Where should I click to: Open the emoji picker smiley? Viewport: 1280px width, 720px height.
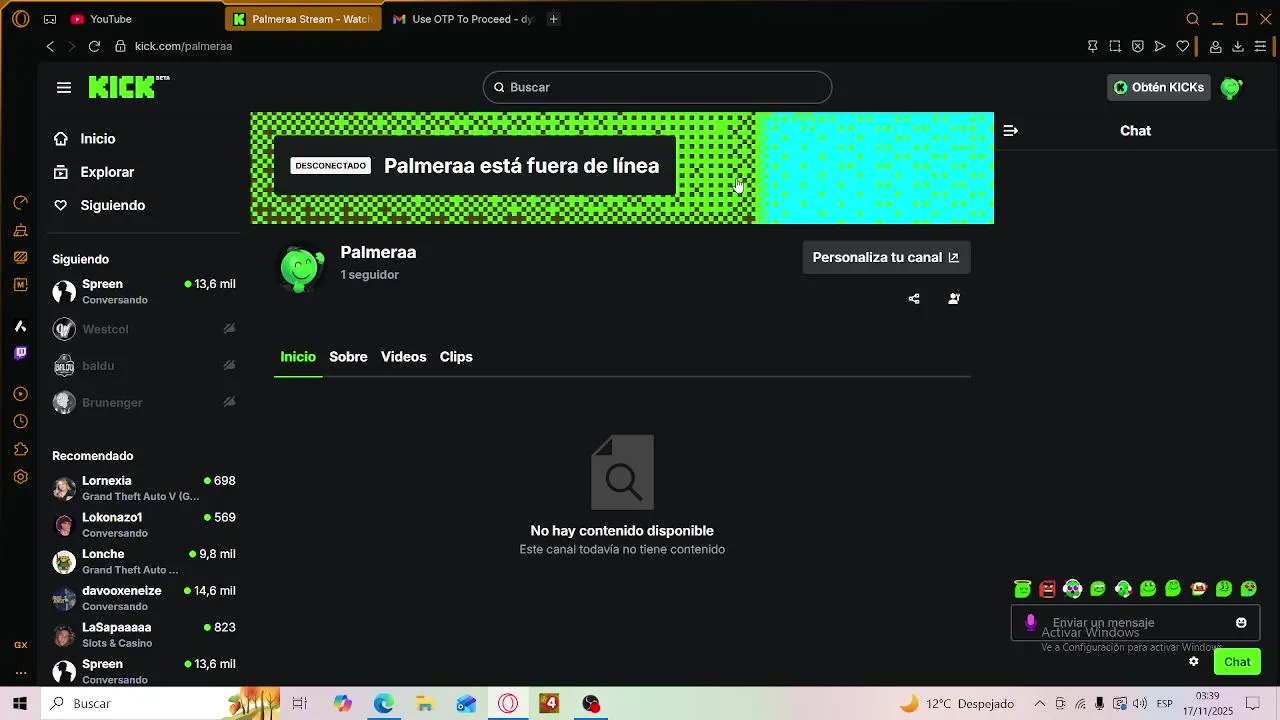click(x=1241, y=622)
